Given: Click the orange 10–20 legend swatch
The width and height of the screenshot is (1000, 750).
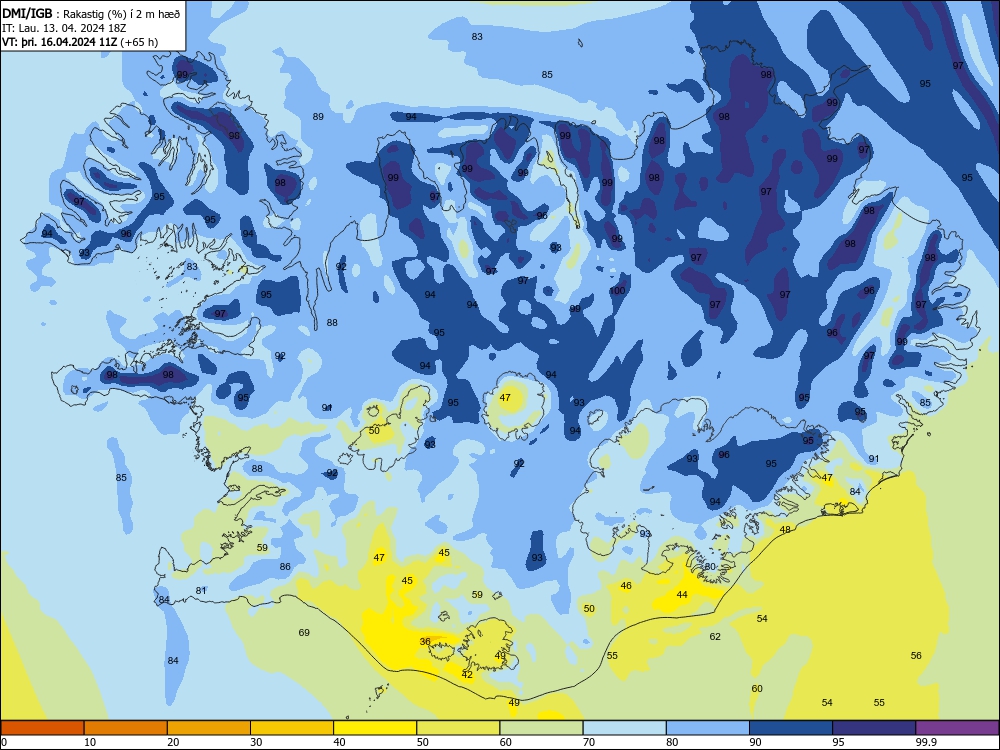Looking at the screenshot, I should pos(126,728).
